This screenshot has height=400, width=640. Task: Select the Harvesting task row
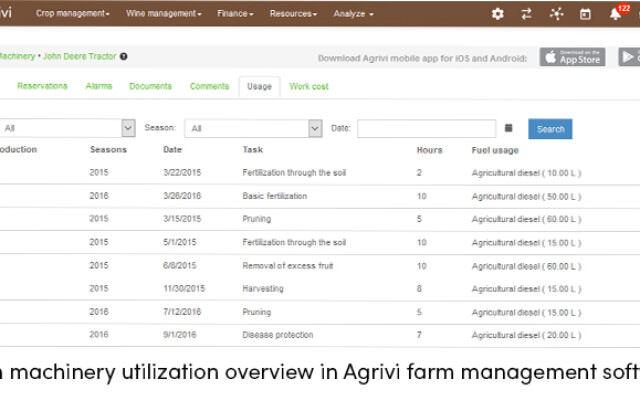pos(263,289)
